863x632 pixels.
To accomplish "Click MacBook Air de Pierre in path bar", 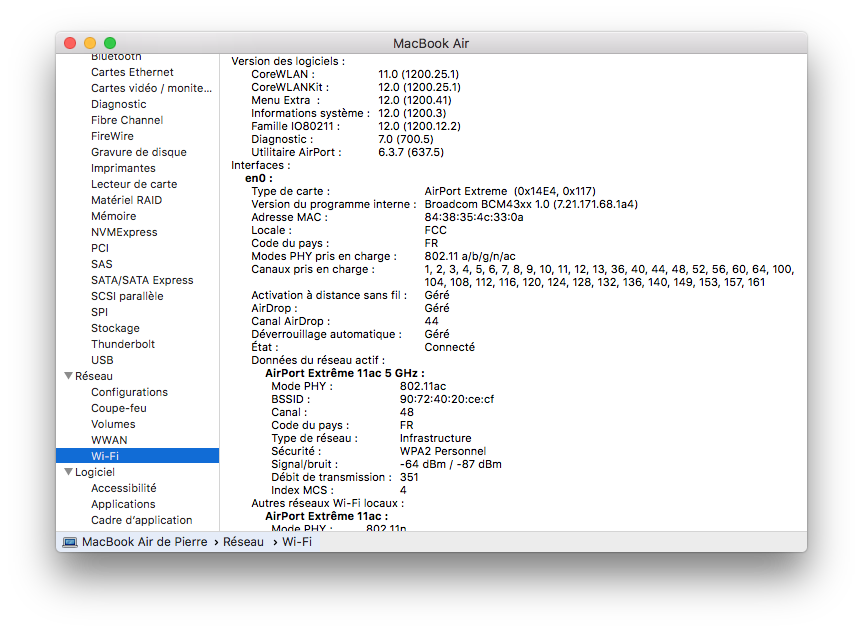I will [145, 542].
